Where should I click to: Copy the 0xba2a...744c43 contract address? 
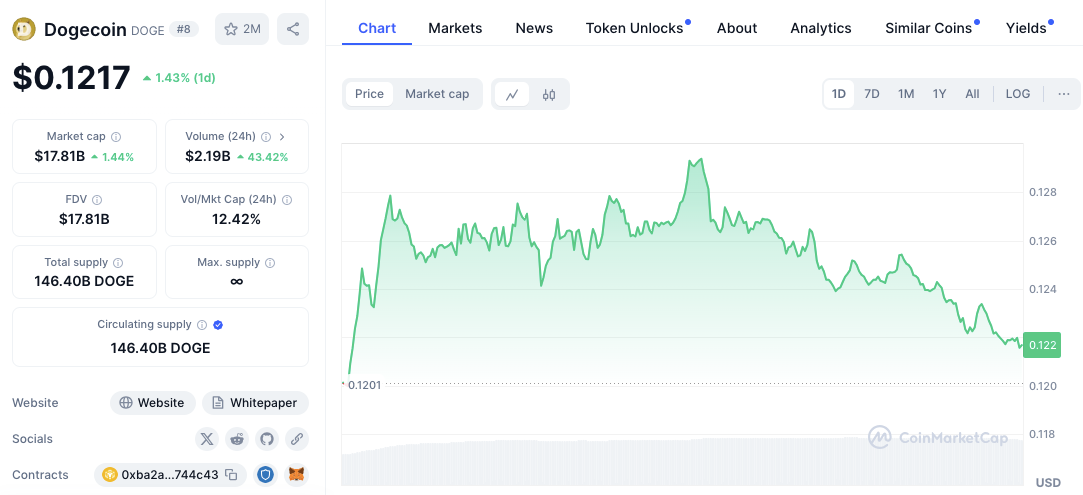[x=231, y=475]
